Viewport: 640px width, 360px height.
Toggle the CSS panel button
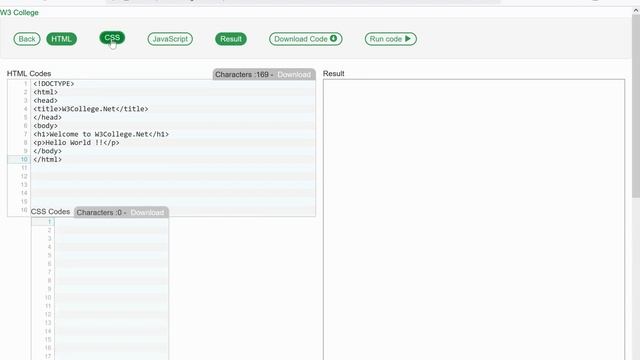tap(112, 38)
